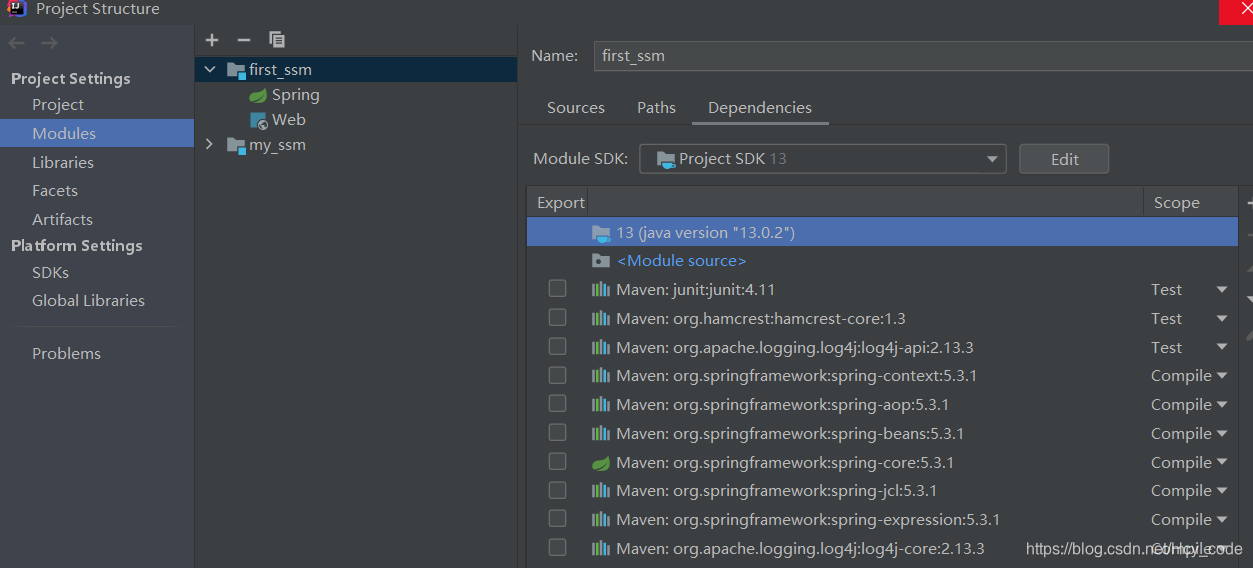The image size is (1253, 568).
Task: Open SDKs under Platform Settings
Action: coord(50,273)
